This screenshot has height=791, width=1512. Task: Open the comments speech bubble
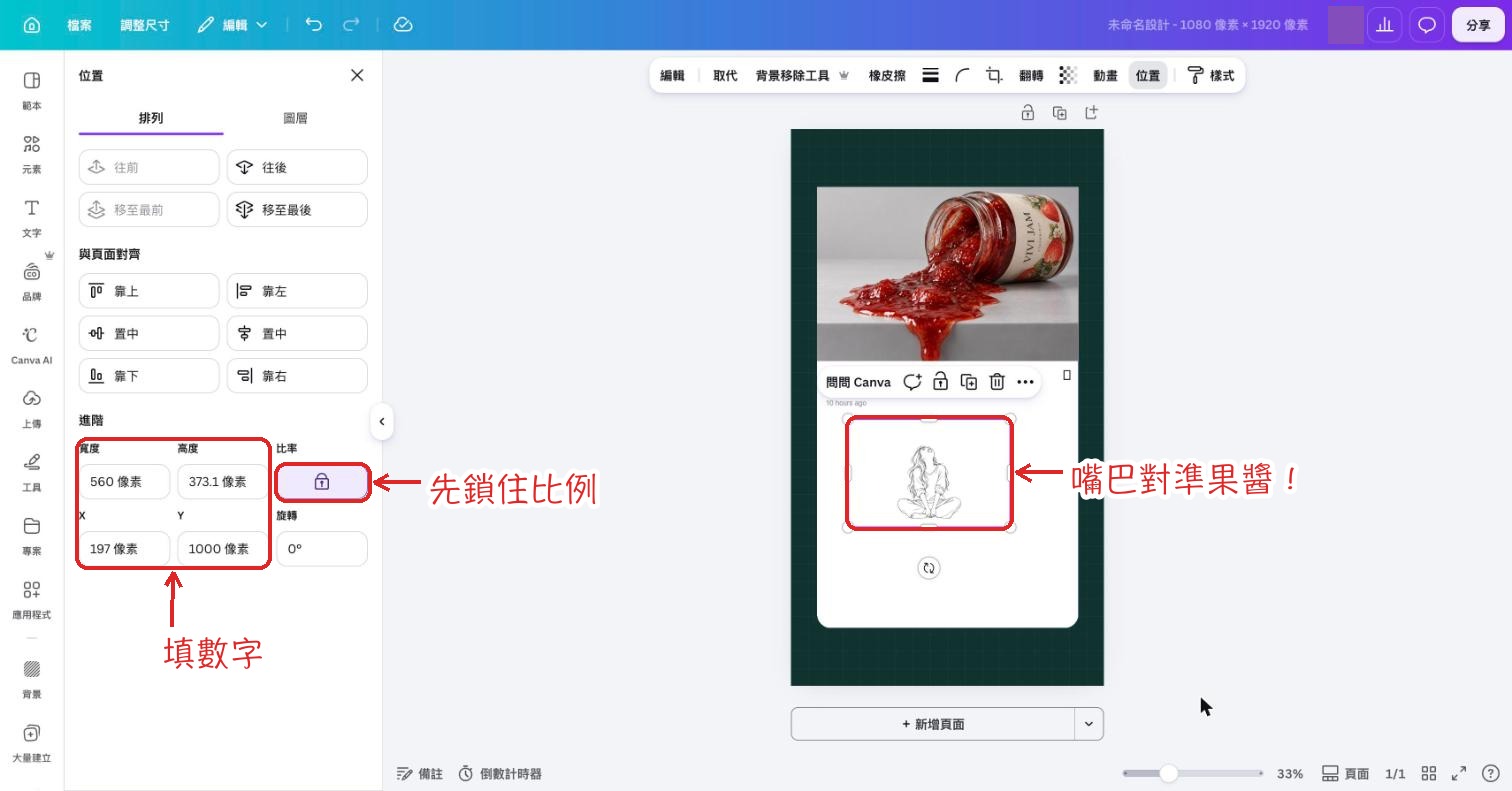(1427, 25)
